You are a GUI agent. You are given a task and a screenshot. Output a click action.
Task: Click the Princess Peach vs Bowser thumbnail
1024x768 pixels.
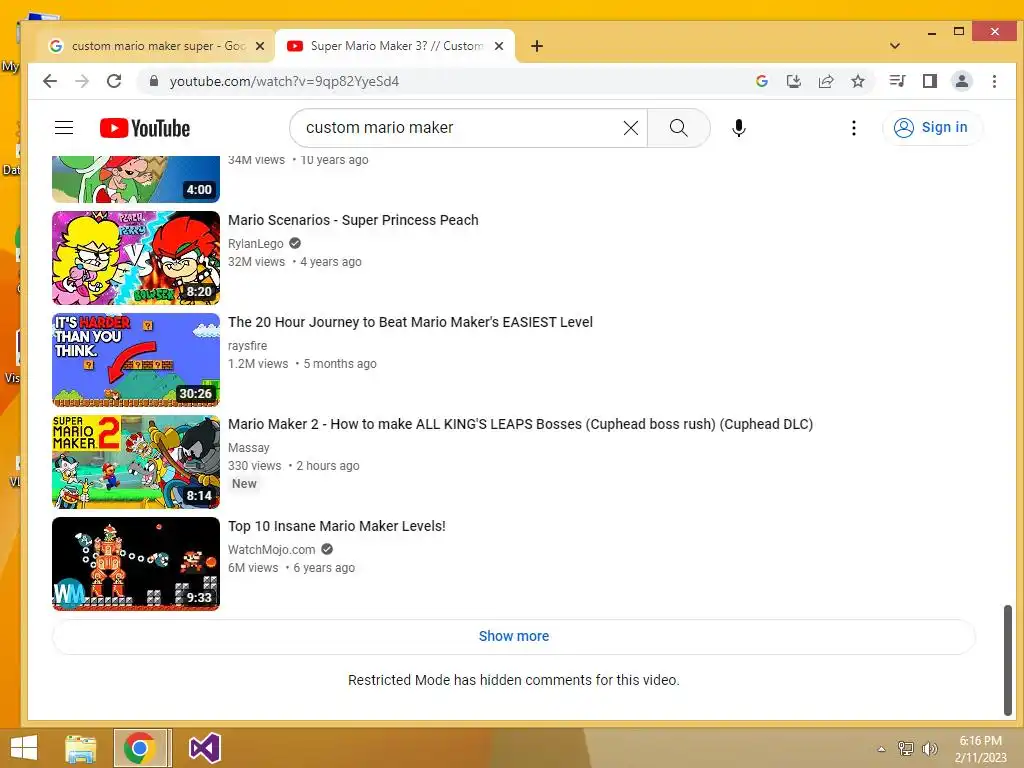click(x=136, y=258)
